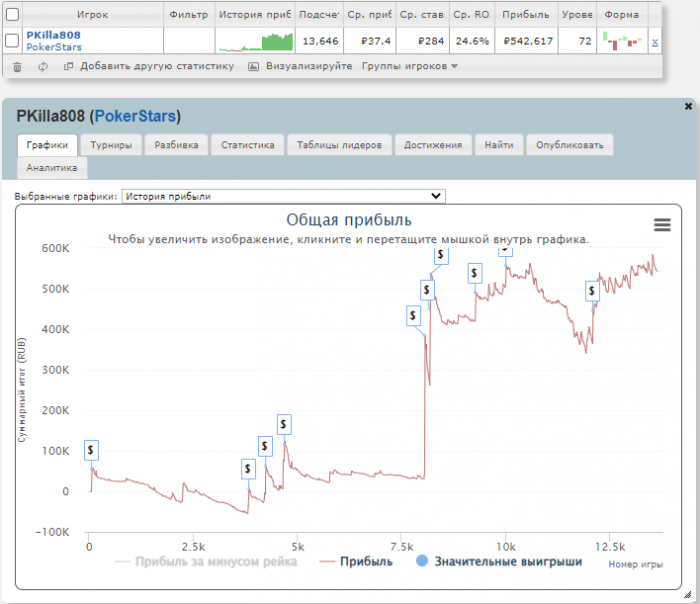Image resolution: width=700 pixels, height=604 pixels.
Task: Open the chart hamburger menu
Action: (662, 225)
